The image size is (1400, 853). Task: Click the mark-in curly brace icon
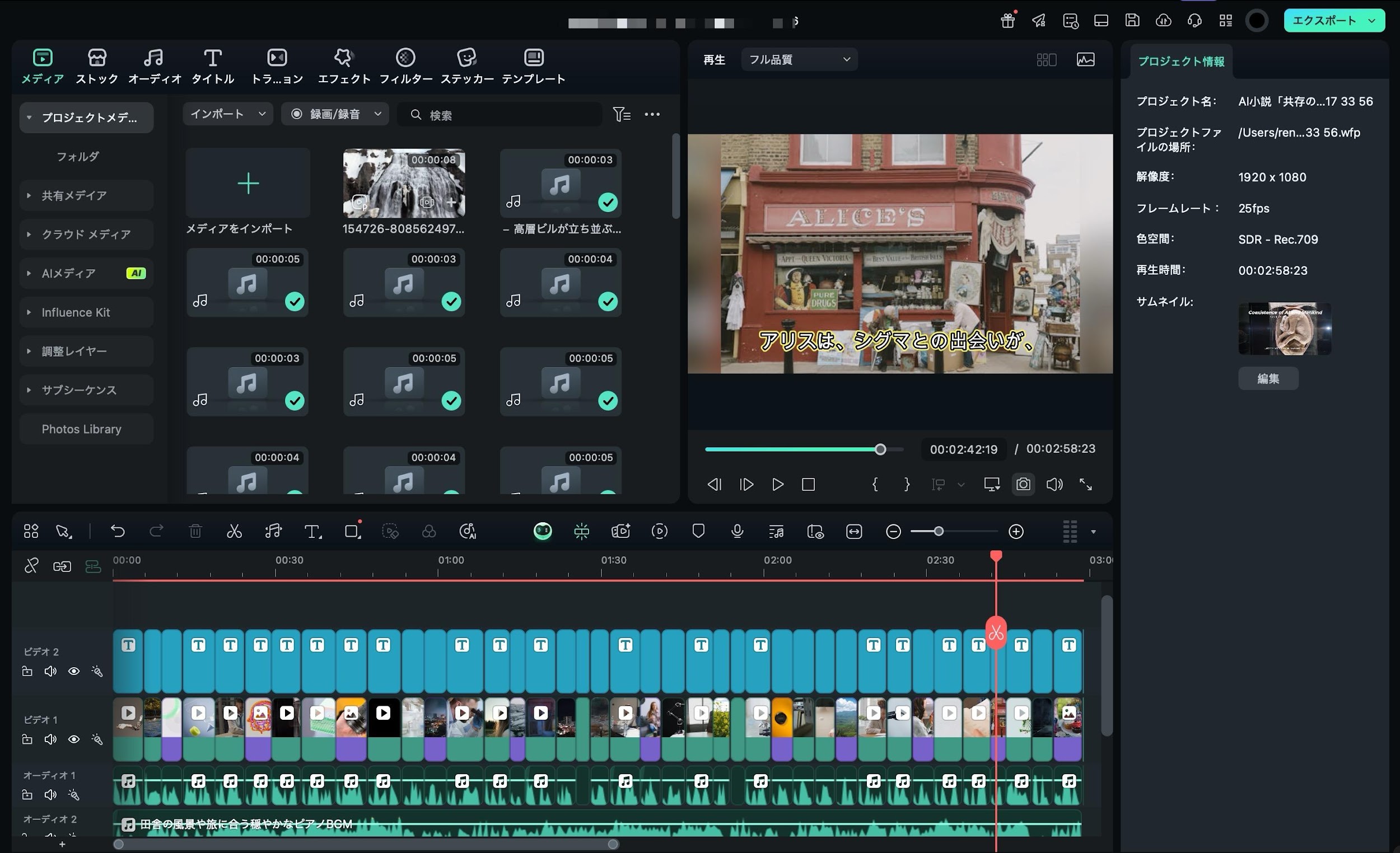tap(875, 484)
